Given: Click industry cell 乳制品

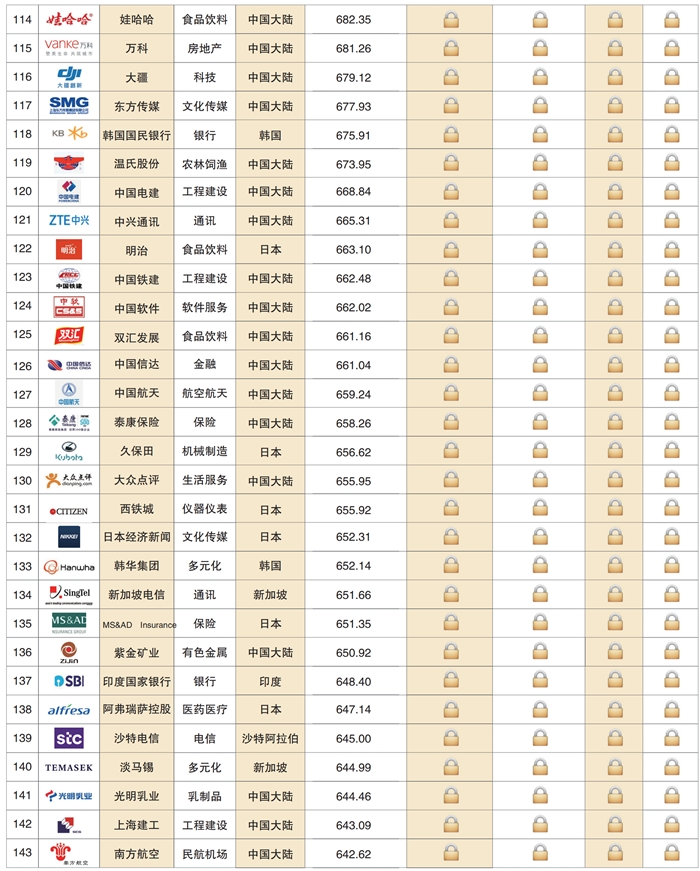Looking at the screenshot, I should [205, 796].
